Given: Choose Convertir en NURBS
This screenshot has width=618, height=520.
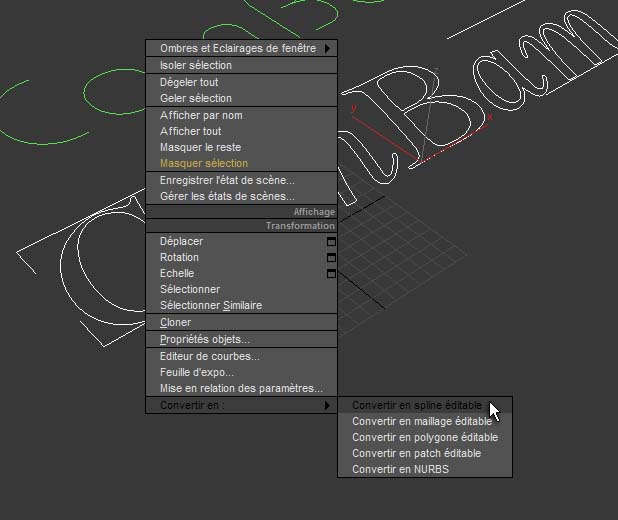Looking at the screenshot, I should click(x=425, y=470).
